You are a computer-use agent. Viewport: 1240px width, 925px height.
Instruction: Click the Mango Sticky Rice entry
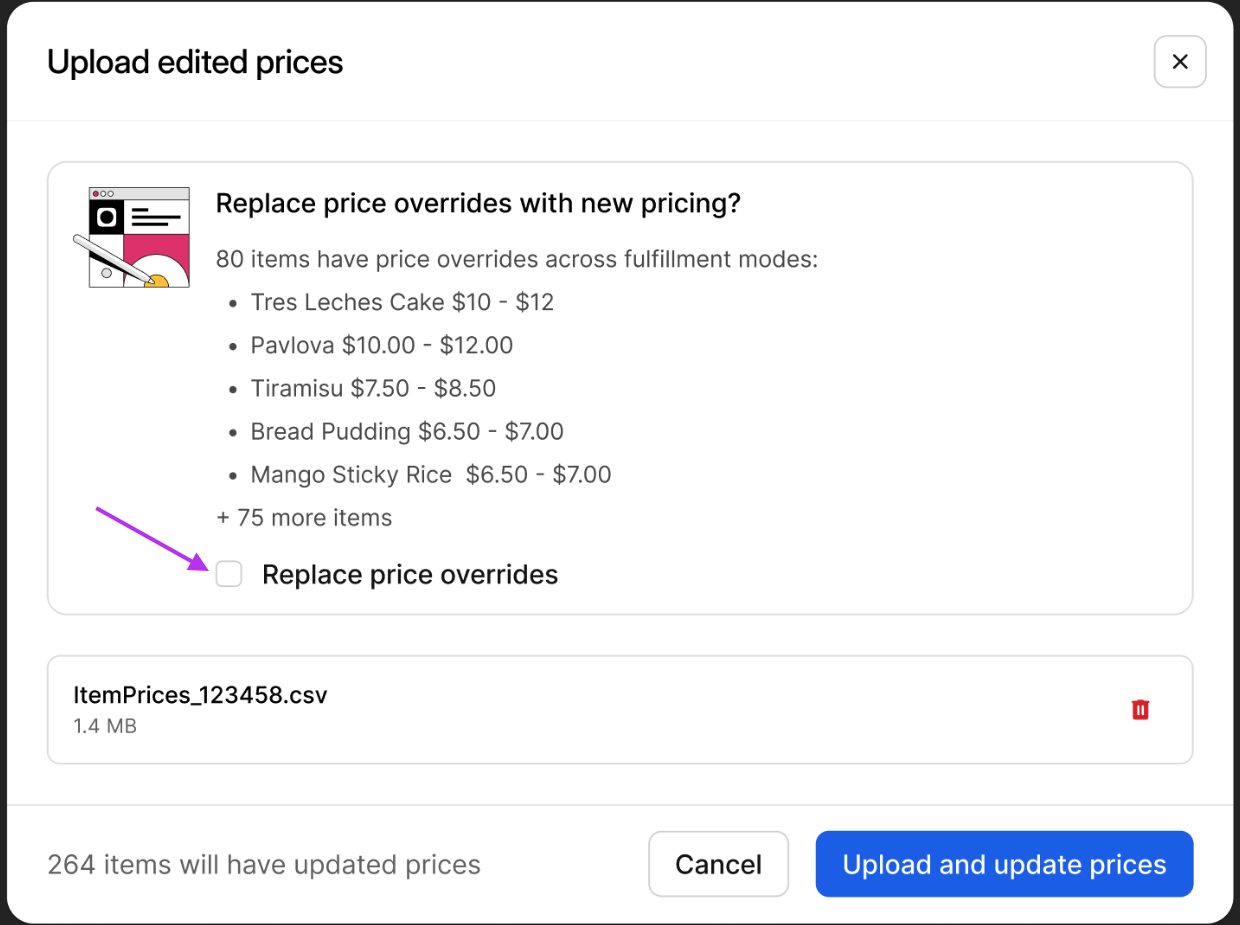[x=431, y=474]
